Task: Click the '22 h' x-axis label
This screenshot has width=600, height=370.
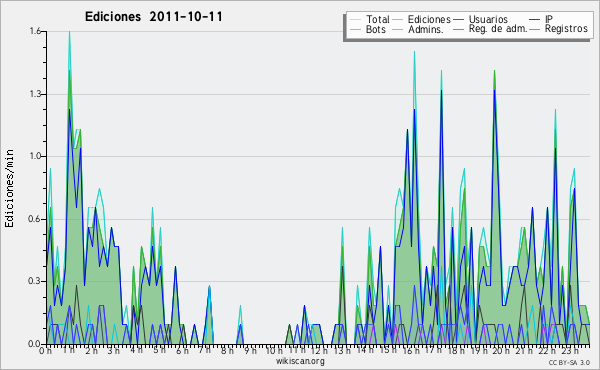Action: coord(546,351)
